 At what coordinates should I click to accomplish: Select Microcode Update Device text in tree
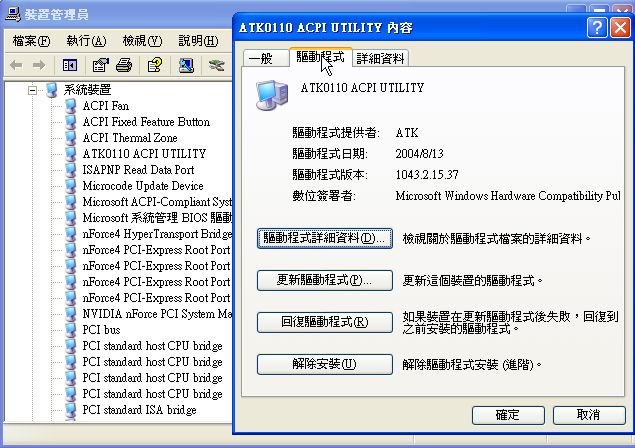(143, 186)
